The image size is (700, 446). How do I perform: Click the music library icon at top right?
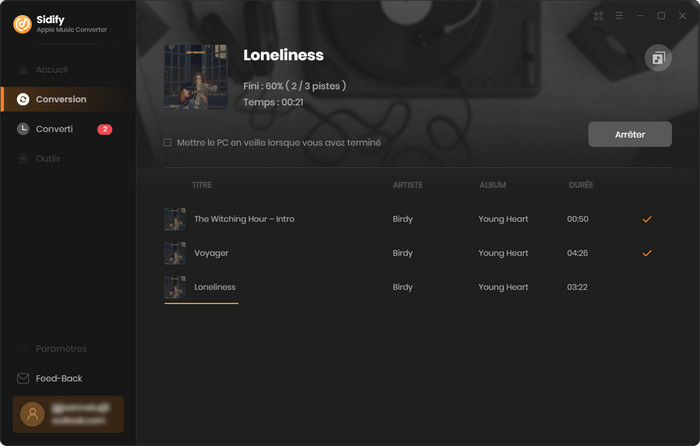658,58
